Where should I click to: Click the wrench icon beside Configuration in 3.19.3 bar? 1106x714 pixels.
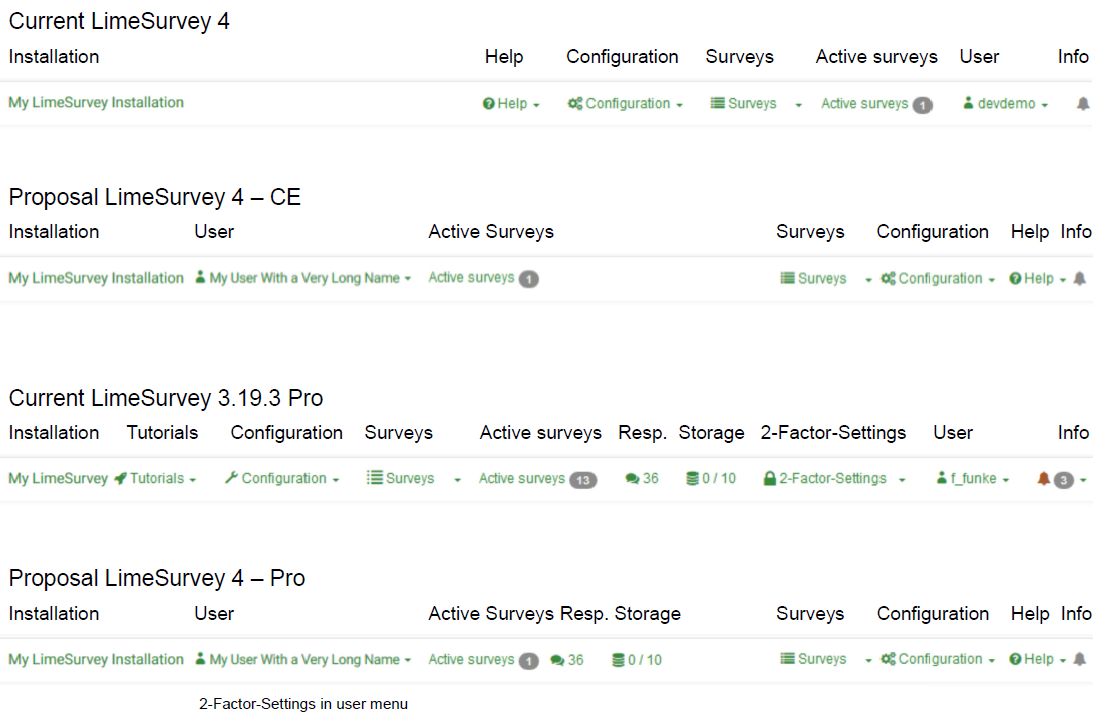coord(231,479)
